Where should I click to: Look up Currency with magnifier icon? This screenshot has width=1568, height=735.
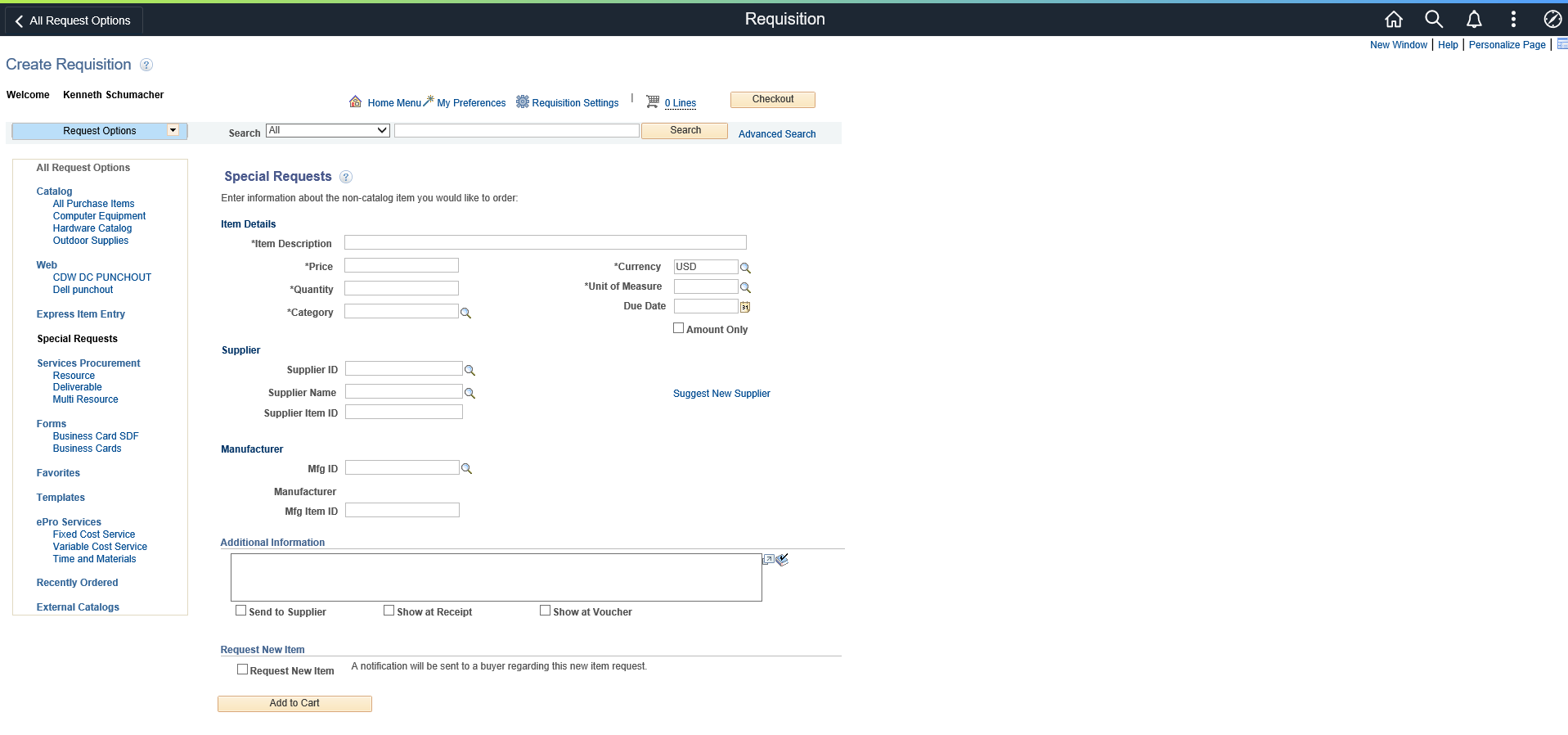point(745,268)
